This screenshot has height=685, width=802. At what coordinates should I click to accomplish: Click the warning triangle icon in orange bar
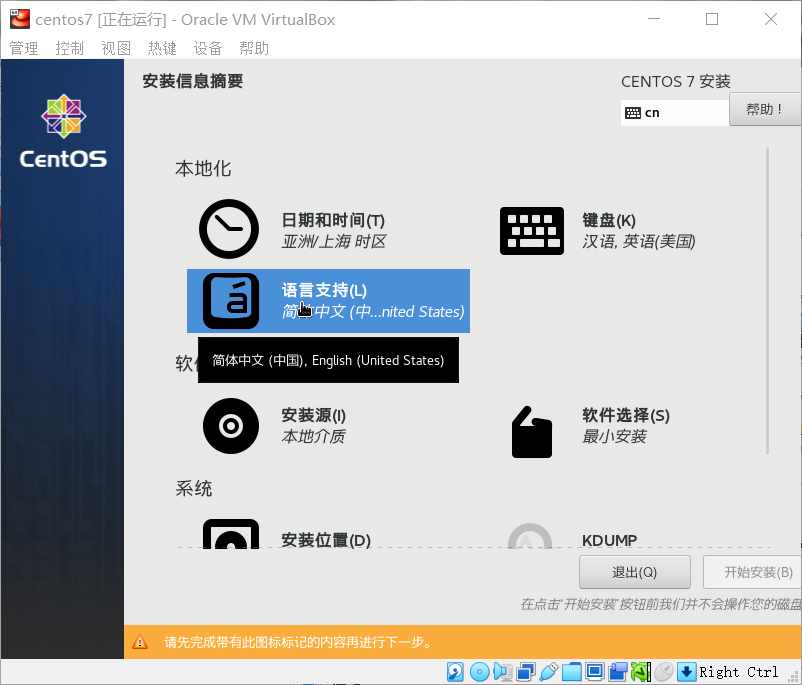[x=140, y=642]
